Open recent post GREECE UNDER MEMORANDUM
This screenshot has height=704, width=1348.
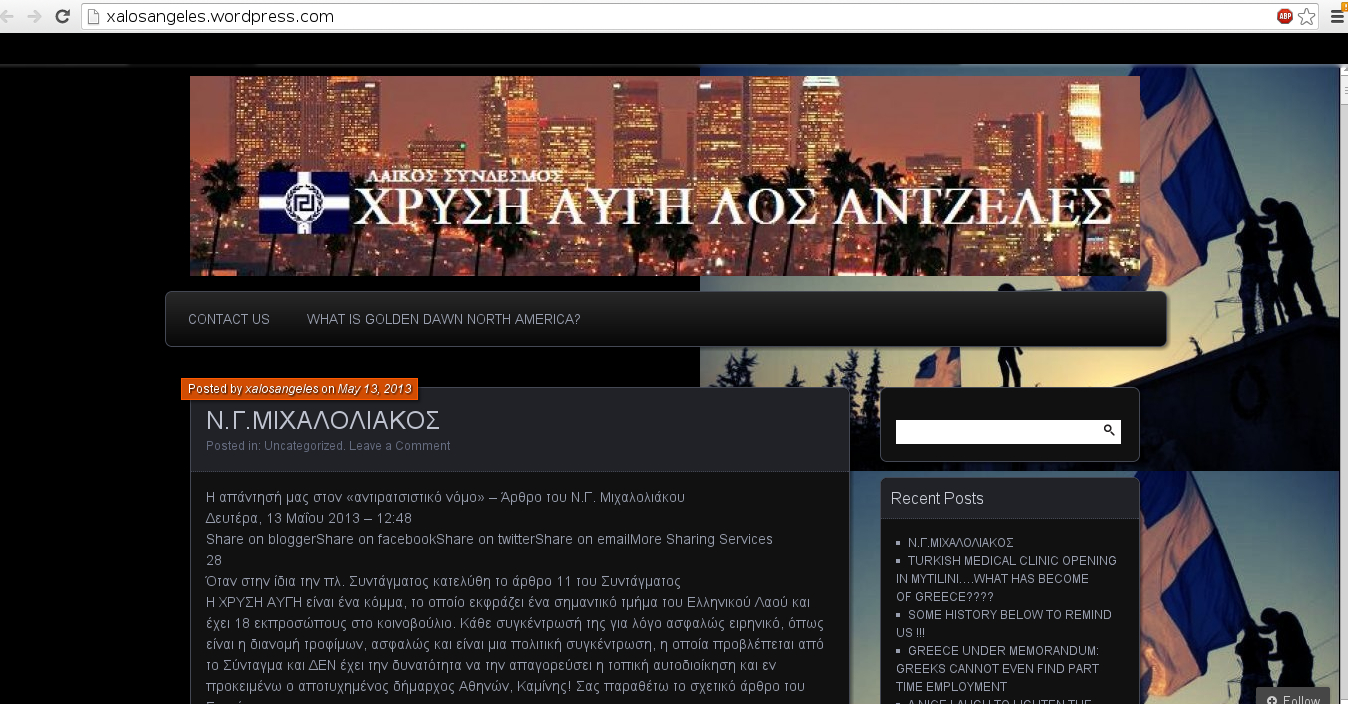point(997,669)
